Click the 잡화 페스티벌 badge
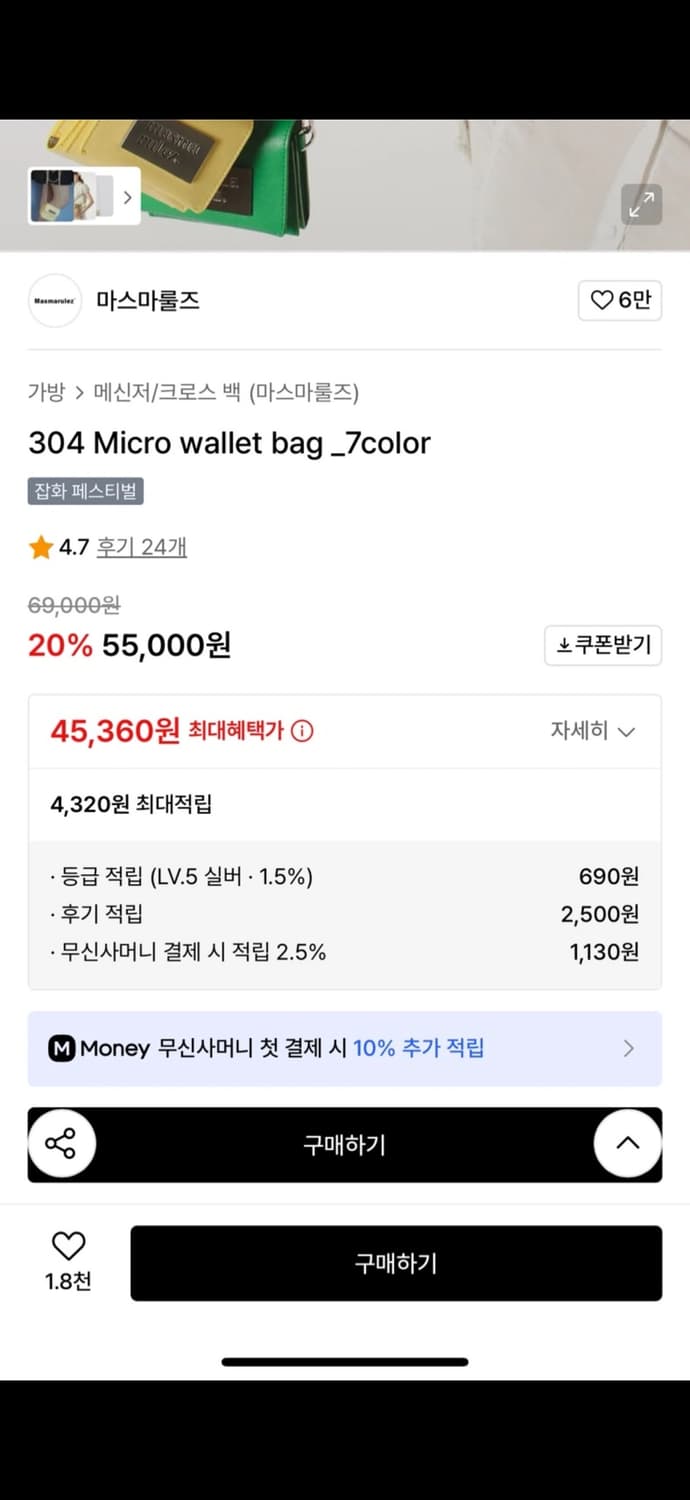 tap(85, 491)
